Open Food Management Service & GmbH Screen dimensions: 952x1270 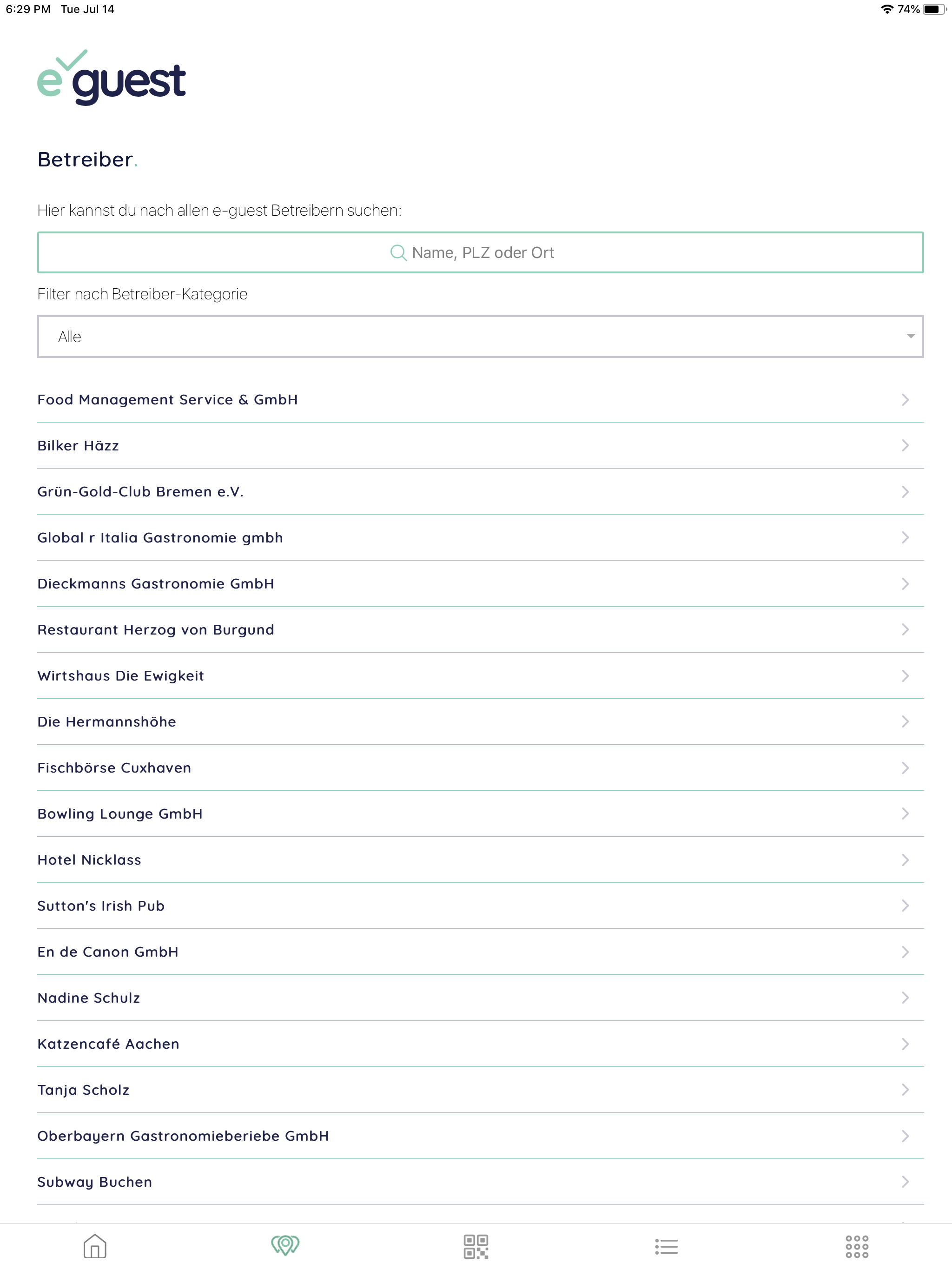coord(168,400)
